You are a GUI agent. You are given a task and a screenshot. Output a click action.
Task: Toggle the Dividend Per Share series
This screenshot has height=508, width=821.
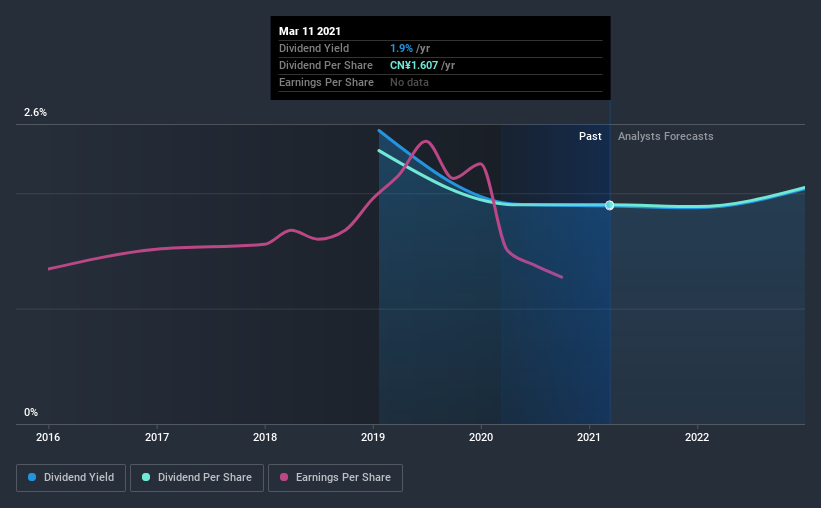coord(197,478)
